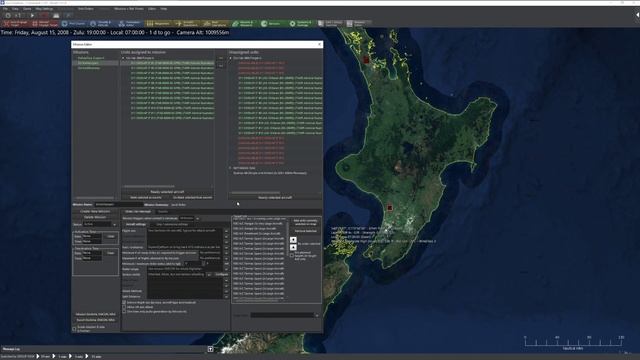The width and height of the screenshot is (640, 360).
Task: Open the Missions + Ref. Points menu
Action: click(x=129, y=9)
